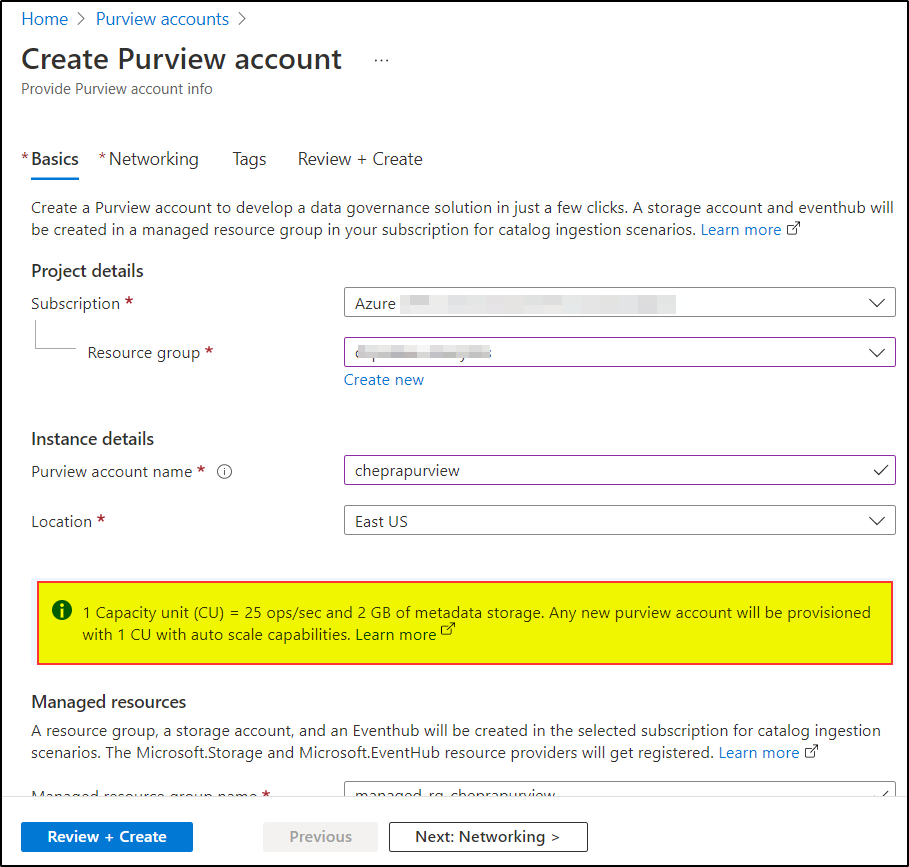Click into the Purview account name field
The width and height of the screenshot is (909, 867).
pyautogui.click(x=620, y=470)
